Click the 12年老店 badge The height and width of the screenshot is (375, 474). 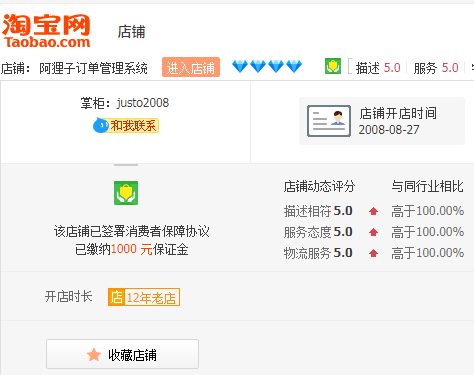(144, 297)
